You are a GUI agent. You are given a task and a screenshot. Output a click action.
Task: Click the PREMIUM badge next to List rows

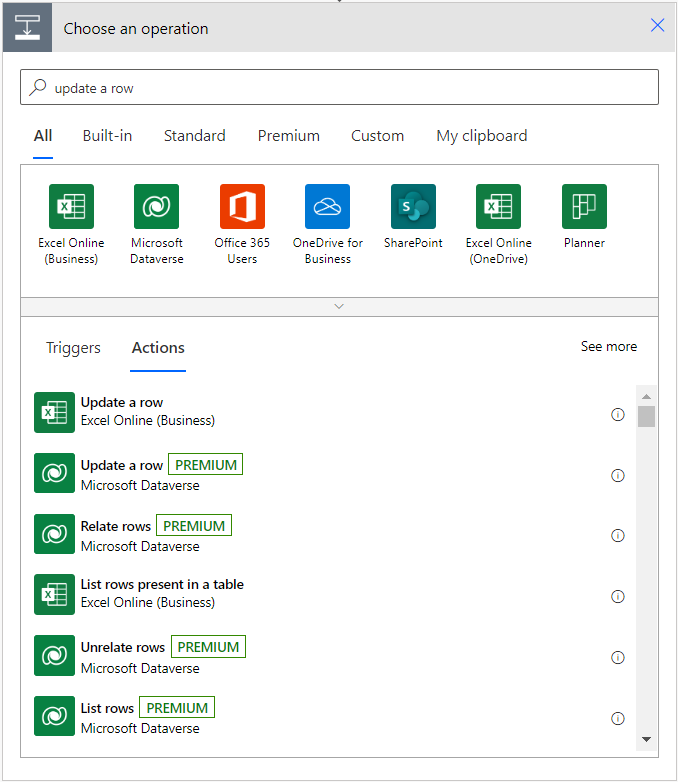(177, 708)
